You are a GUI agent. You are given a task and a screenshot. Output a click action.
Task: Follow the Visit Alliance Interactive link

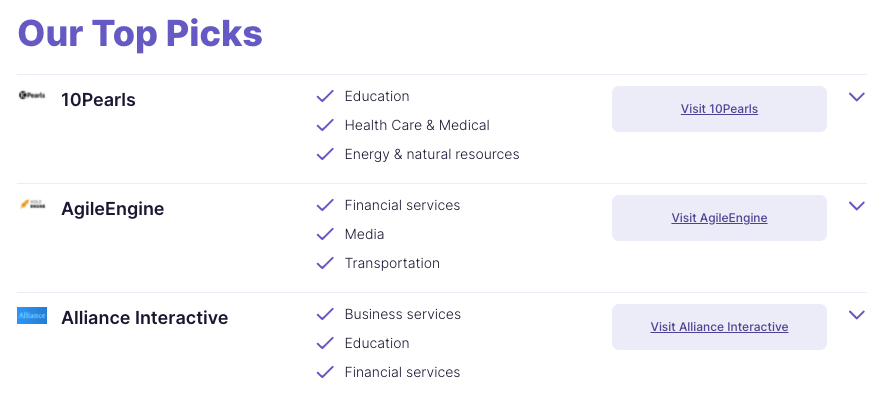(719, 327)
